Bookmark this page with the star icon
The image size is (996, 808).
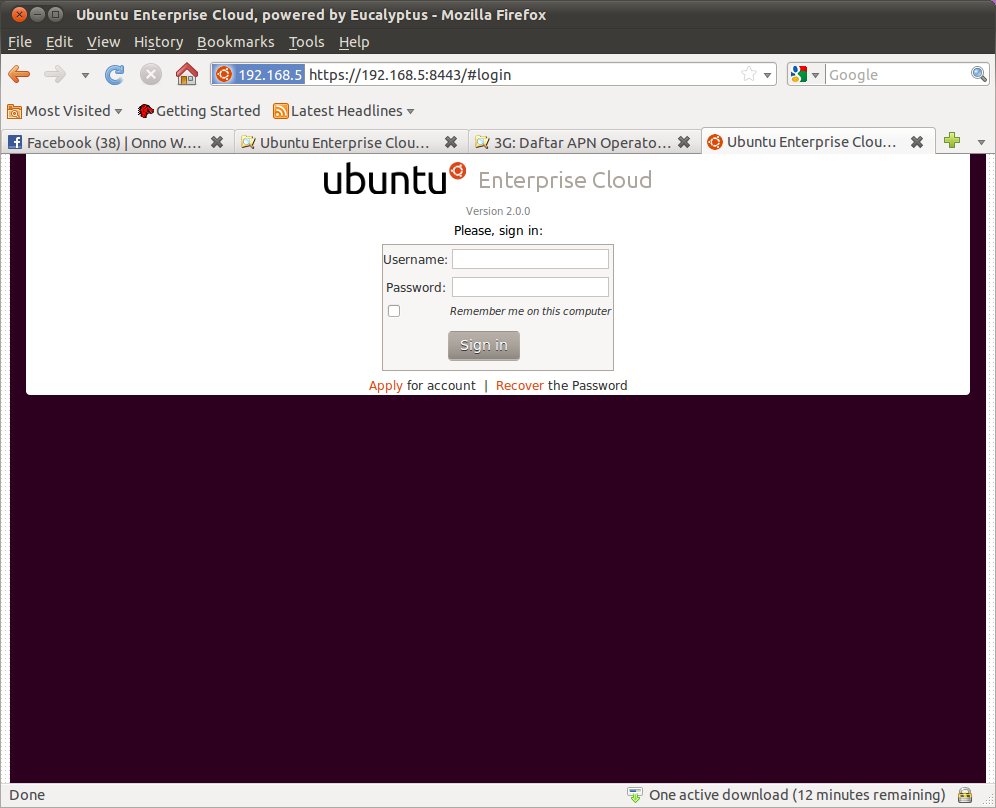748,74
